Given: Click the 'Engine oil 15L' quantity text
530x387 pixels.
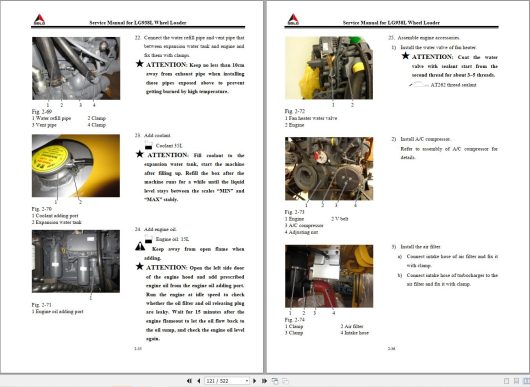Looking at the screenshot, I should click(x=172, y=239).
